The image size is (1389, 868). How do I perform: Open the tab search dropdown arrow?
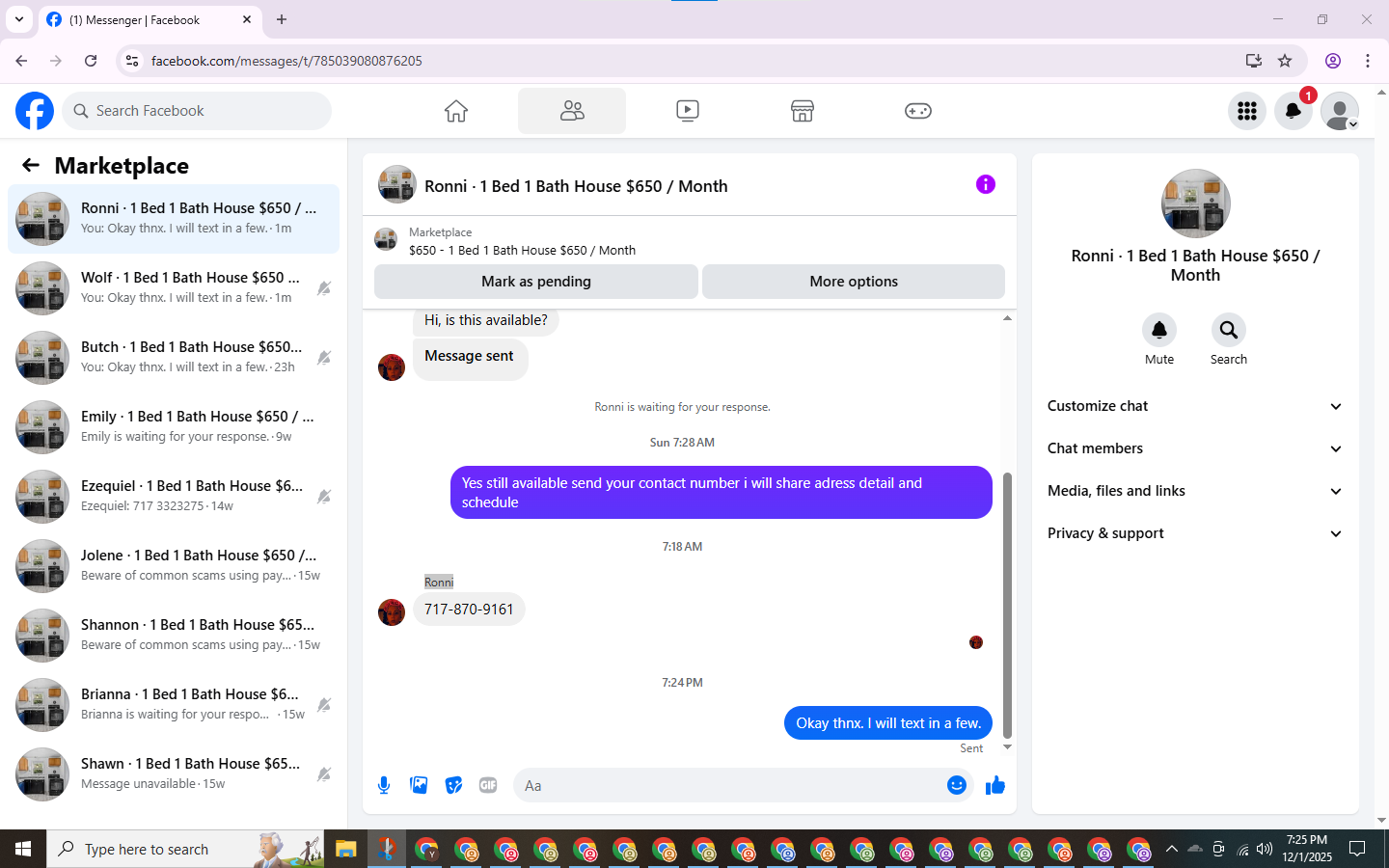click(x=19, y=19)
